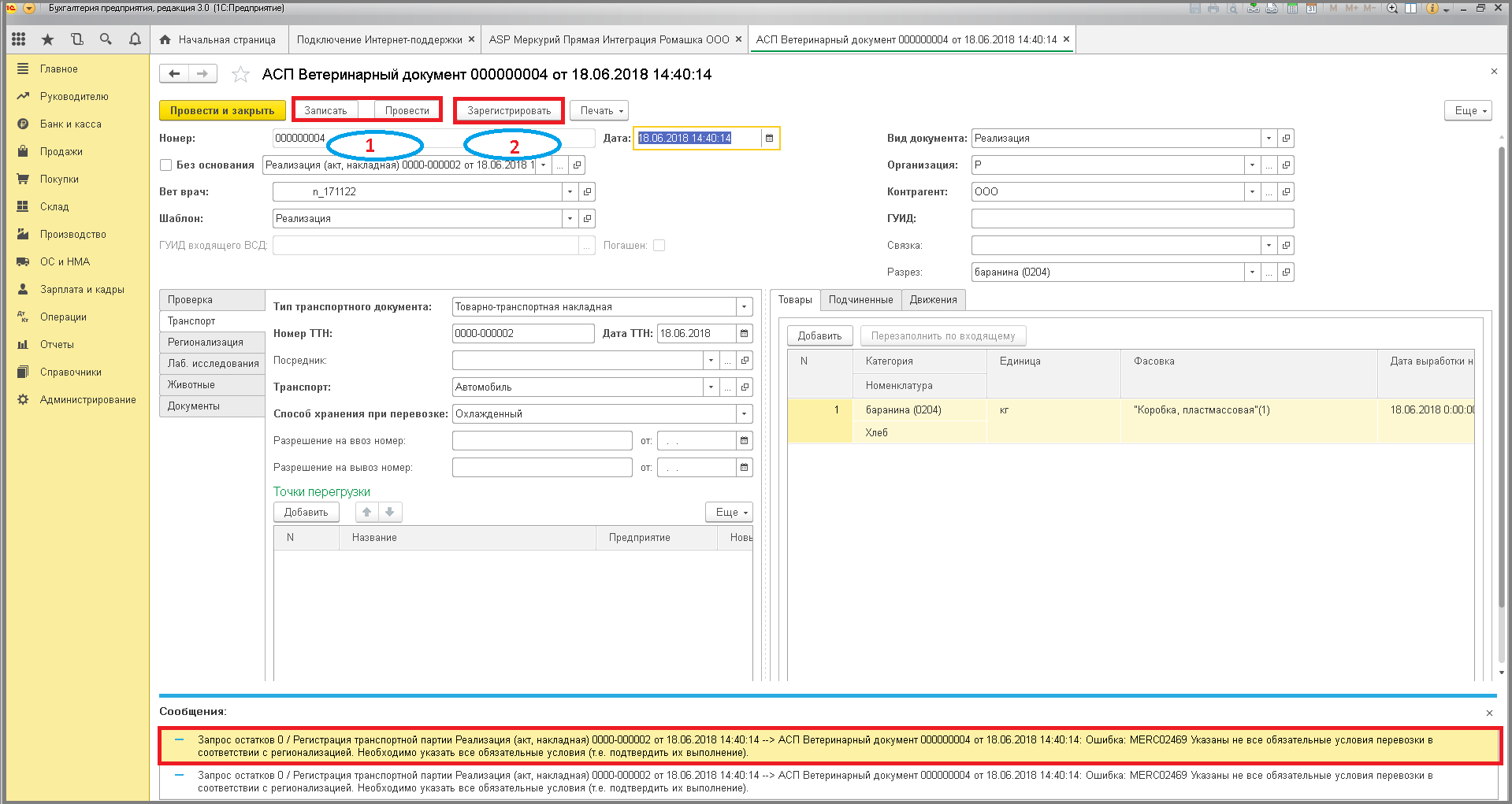Open the sections menu grid icon
This screenshot has height=804, width=1512.
tap(19, 39)
